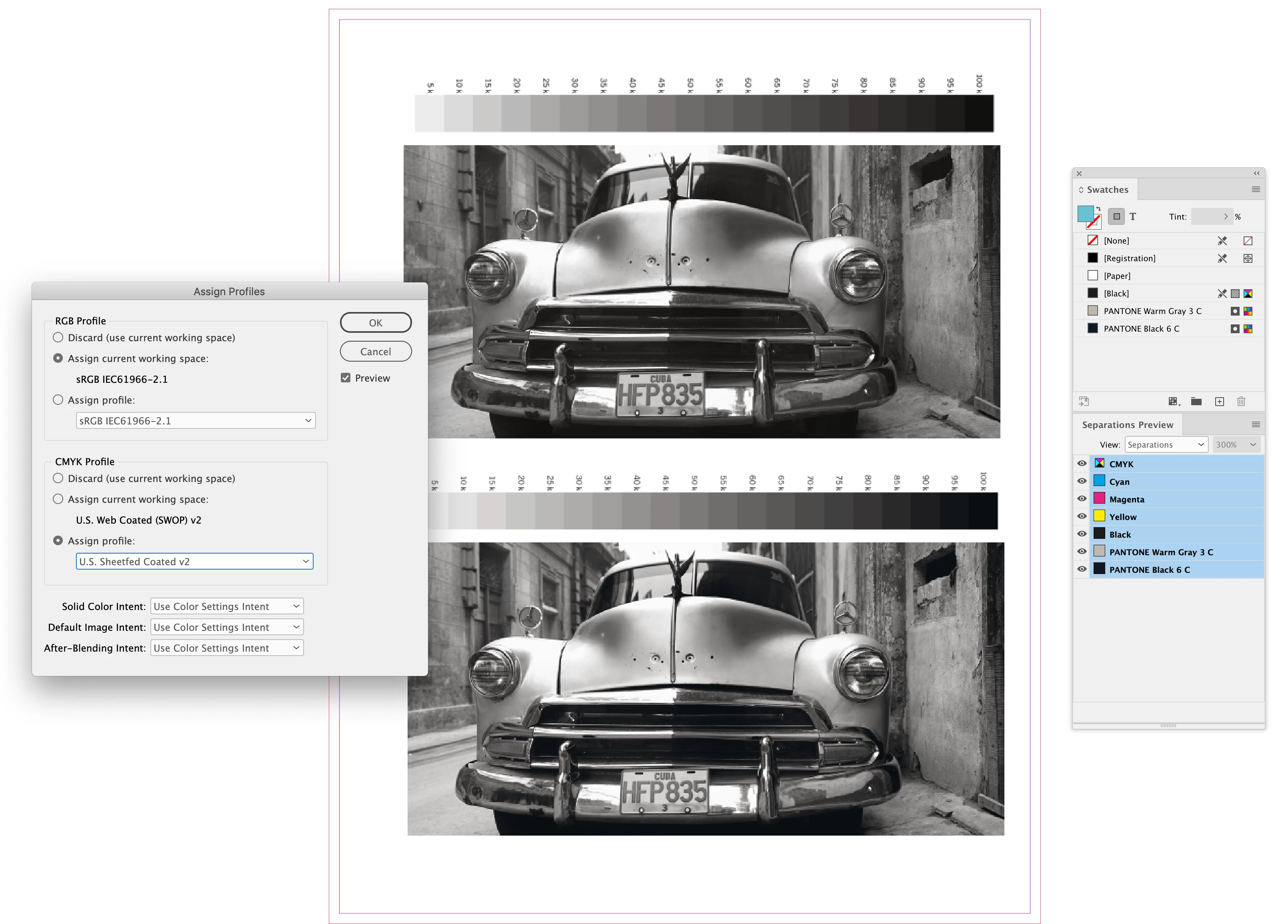Viewport: 1288px width, 924px height.
Task: Open Separations view dropdown
Action: click(1166, 445)
